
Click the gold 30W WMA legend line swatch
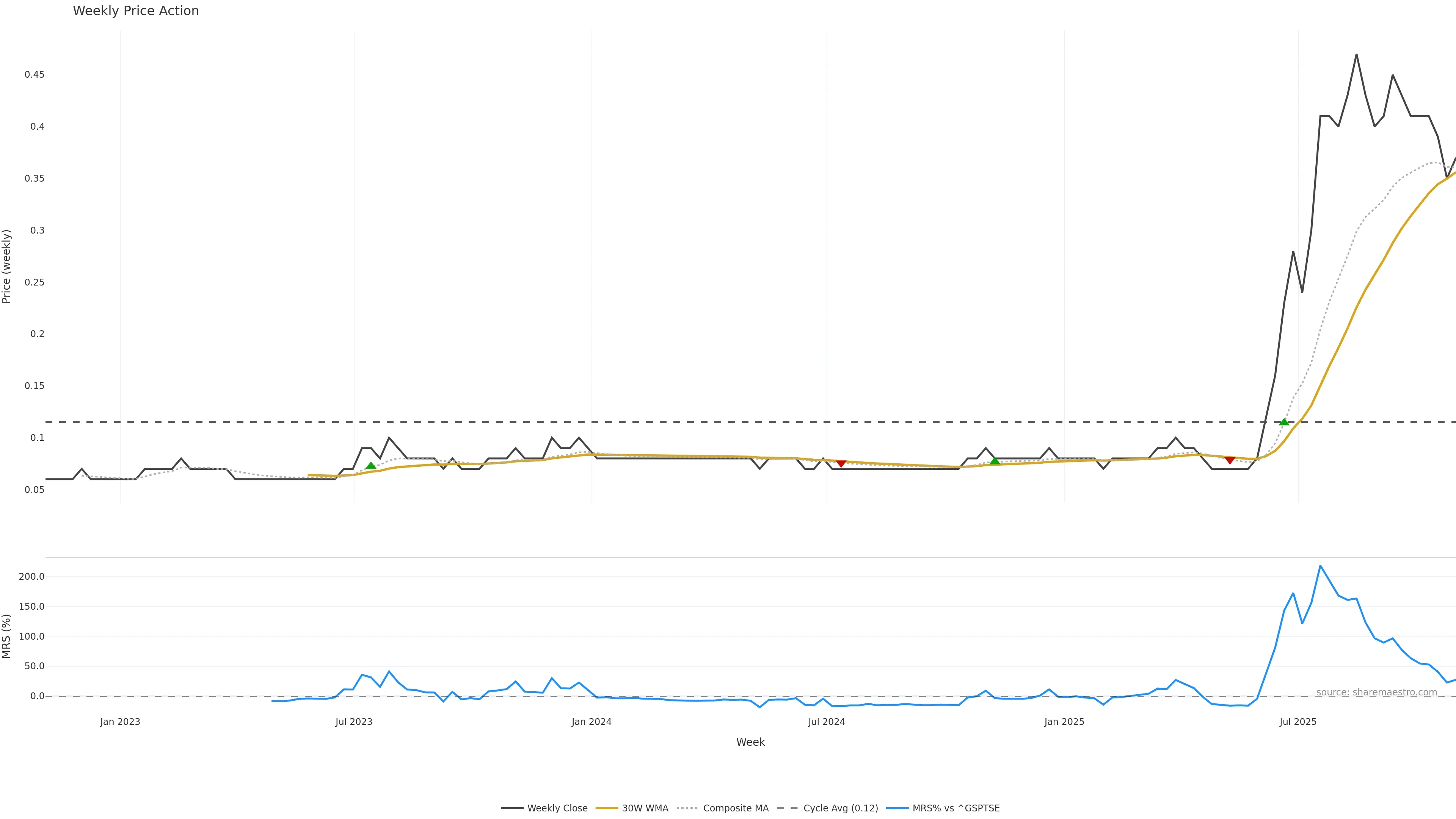pos(607,808)
